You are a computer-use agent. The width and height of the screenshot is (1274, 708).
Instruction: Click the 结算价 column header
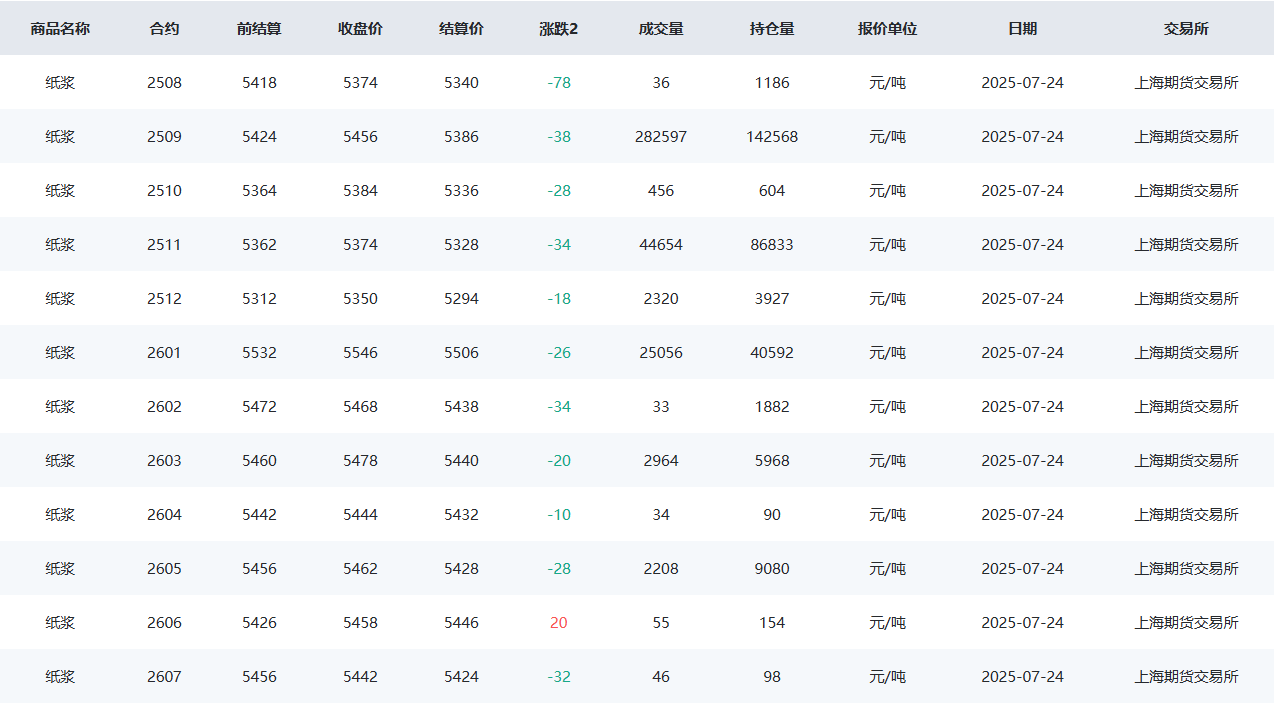pyautogui.click(x=461, y=29)
